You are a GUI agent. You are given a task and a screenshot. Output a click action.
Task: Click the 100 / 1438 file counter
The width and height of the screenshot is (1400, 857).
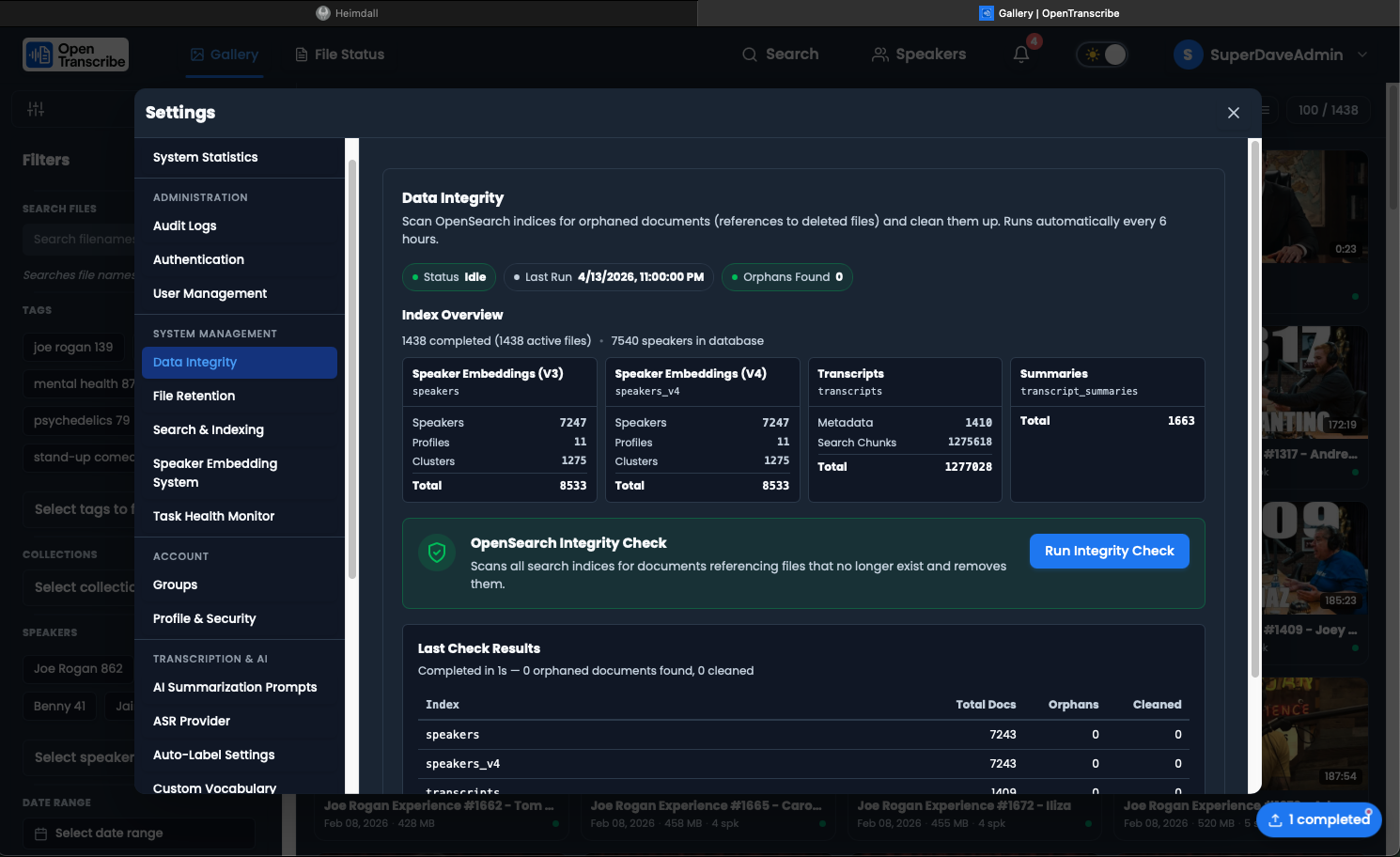(1328, 110)
